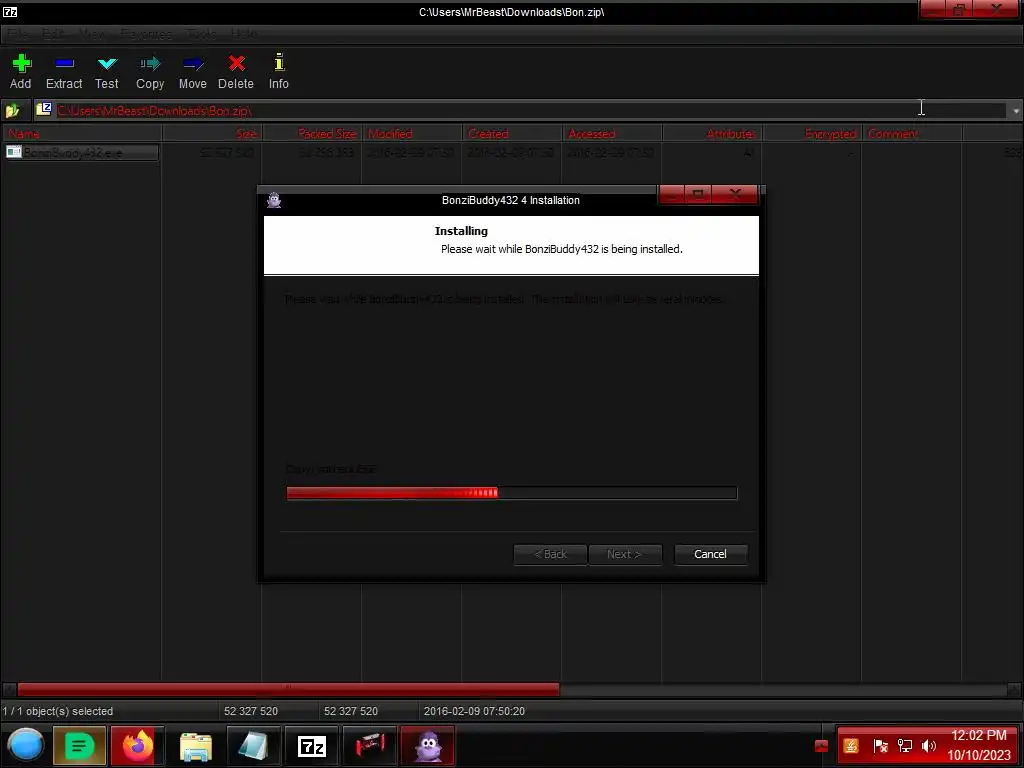This screenshot has width=1024, height=768.
Task: Sort by the Encrypted column header
Action: [x=812, y=133]
